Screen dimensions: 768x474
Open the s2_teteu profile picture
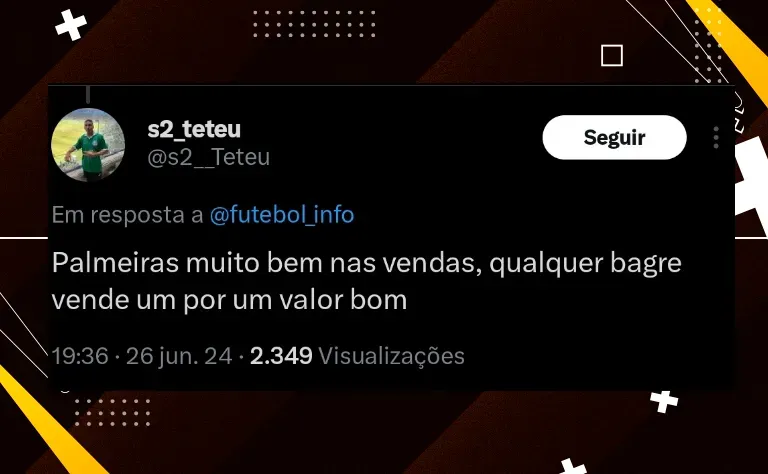tap(88, 145)
